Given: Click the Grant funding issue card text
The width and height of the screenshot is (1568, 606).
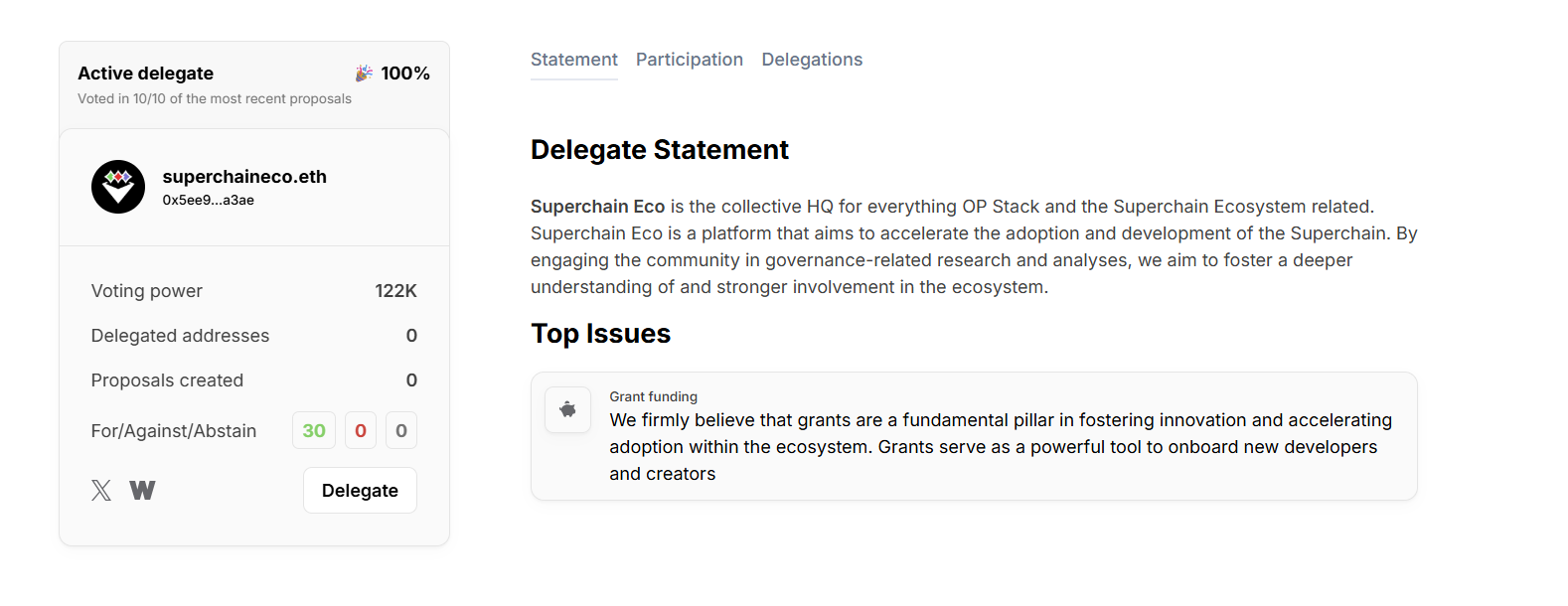Looking at the screenshot, I should [x=1000, y=447].
